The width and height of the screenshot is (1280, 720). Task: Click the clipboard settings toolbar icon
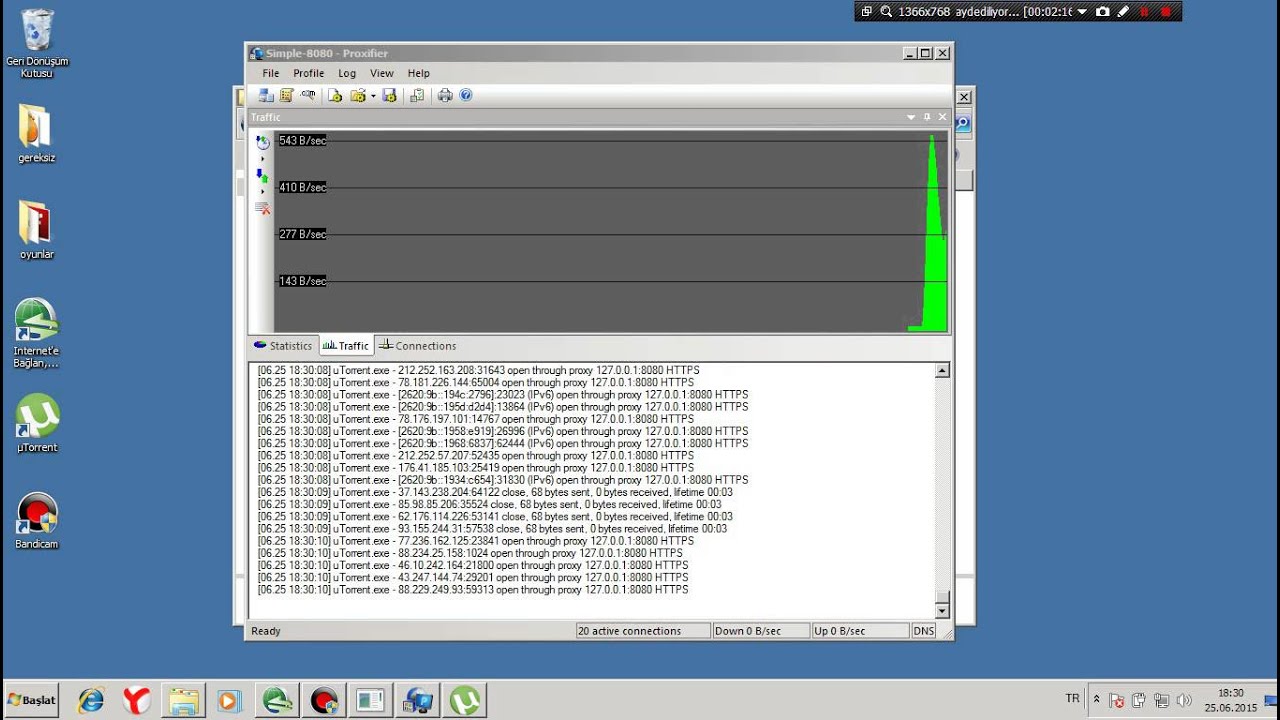click(417, 95)
